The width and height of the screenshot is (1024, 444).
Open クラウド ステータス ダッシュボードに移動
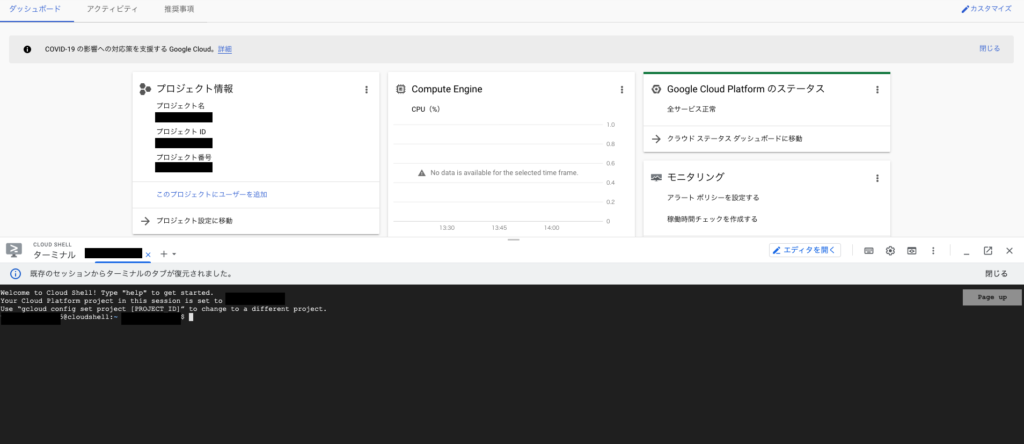735,138
